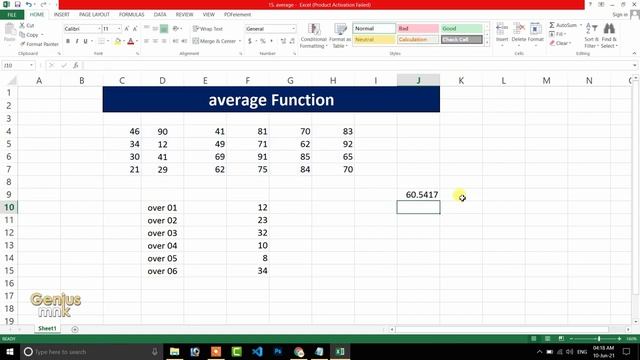Switch to the INSERT ribbon tab

tap(61, 15)
